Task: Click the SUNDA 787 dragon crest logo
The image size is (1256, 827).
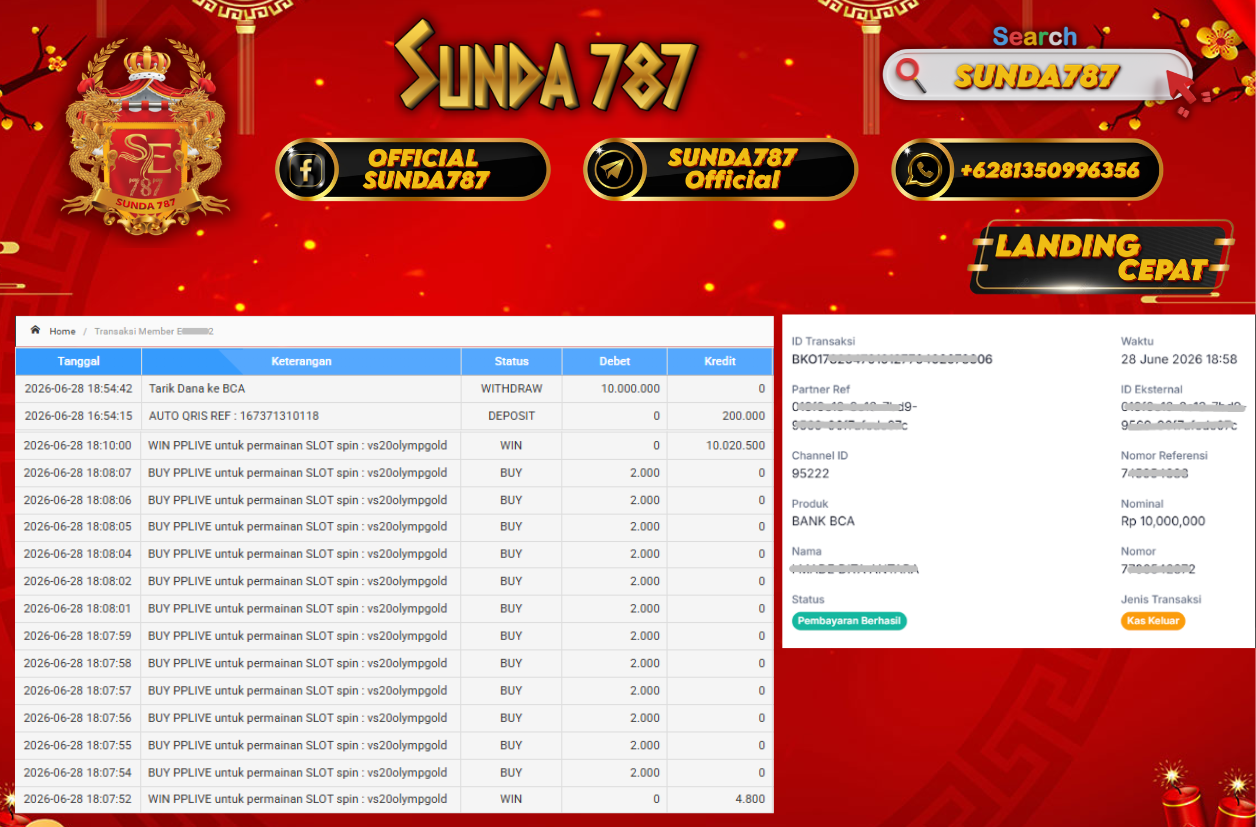Action: click(146, 137)
